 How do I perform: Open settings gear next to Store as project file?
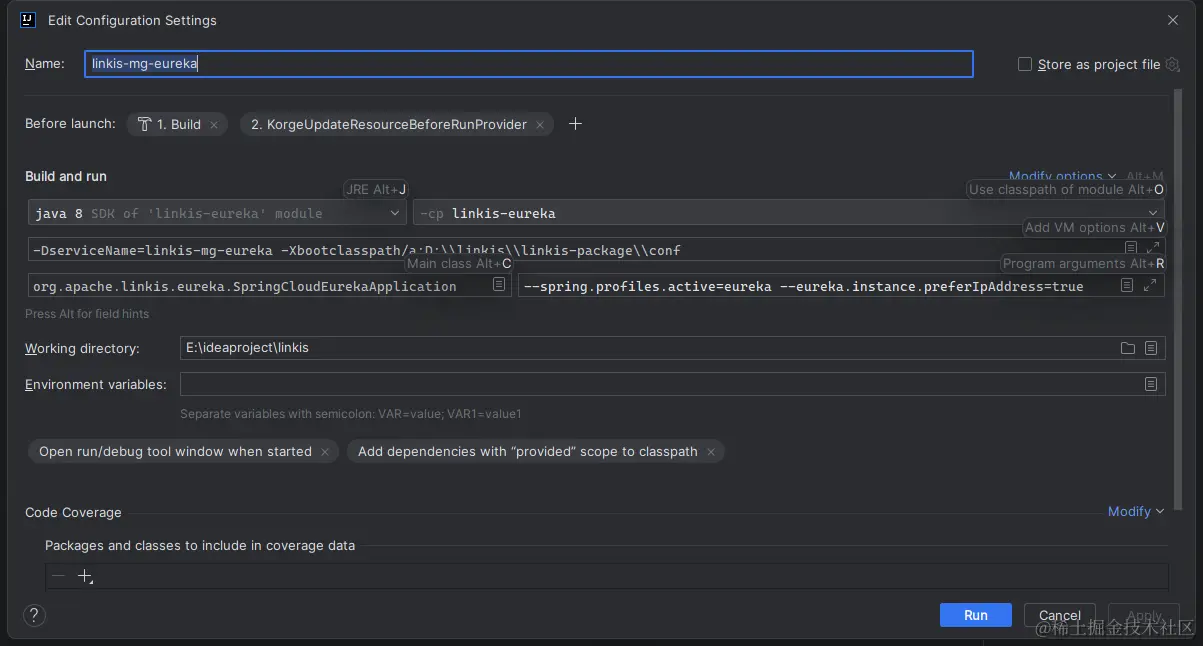pyautogui.click(x=1173, y=64)
